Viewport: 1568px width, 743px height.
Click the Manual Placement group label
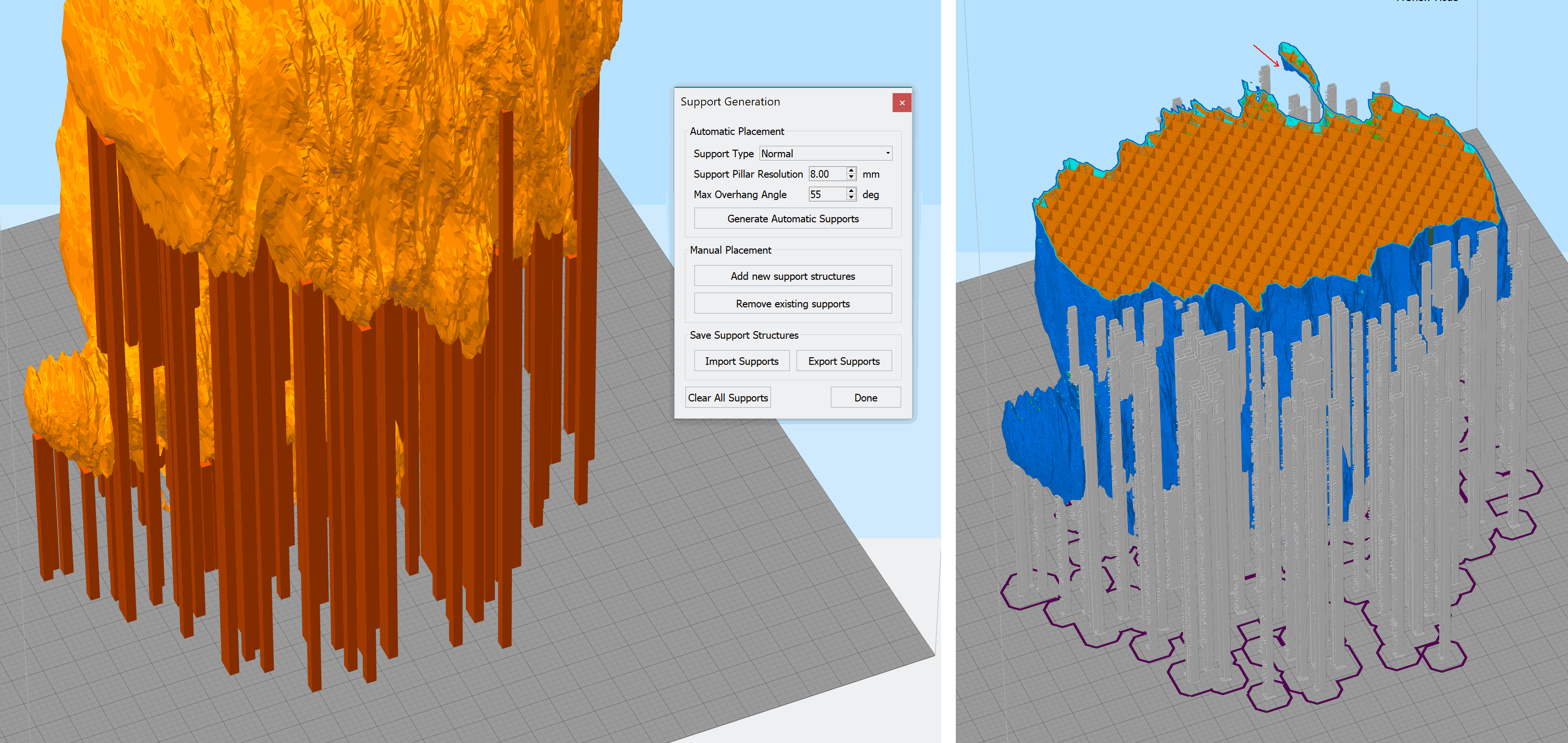[730, 250]
